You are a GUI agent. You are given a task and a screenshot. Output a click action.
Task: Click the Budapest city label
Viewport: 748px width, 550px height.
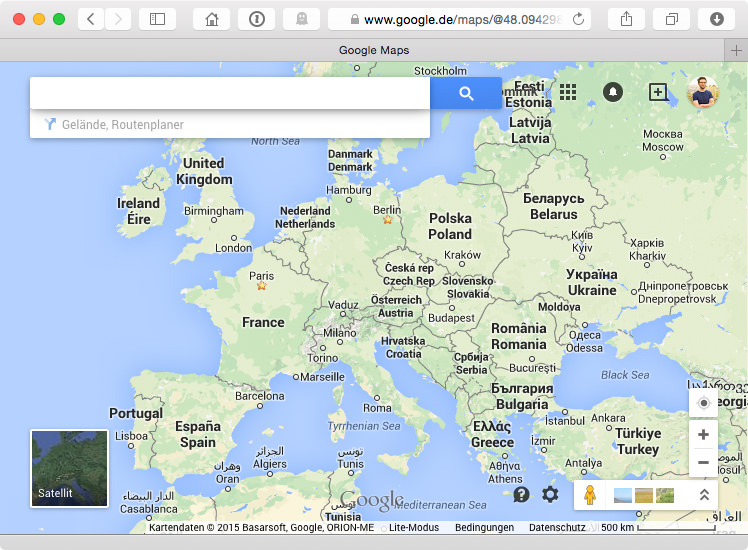(451, 318)
